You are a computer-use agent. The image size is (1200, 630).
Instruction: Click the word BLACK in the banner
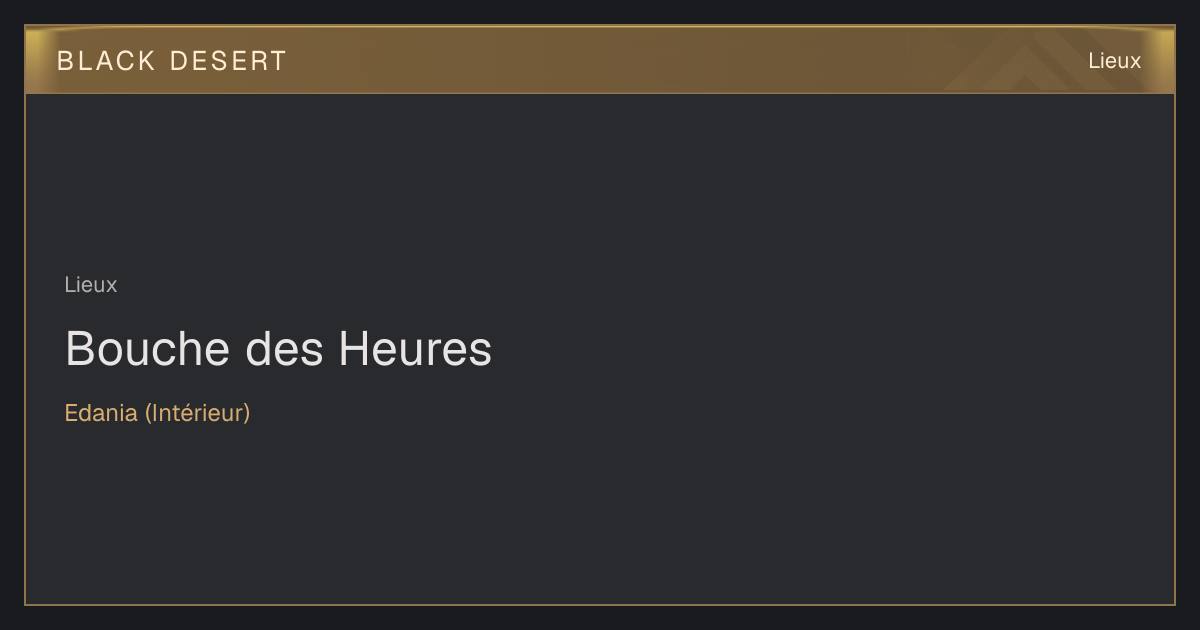(106, 61)
